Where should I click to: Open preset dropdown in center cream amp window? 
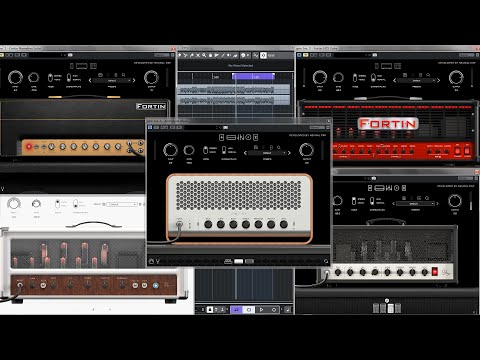[x=267, y=153]
